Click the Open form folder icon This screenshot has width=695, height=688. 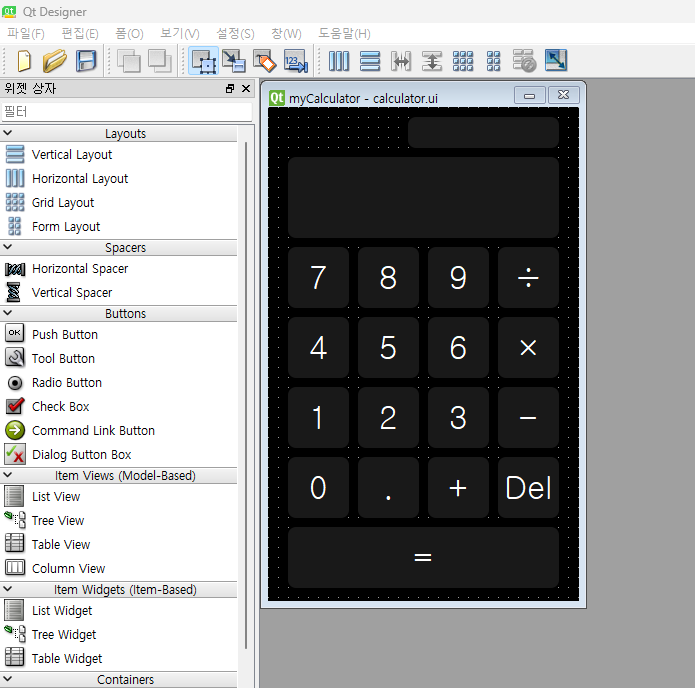(x=55, y=61)
